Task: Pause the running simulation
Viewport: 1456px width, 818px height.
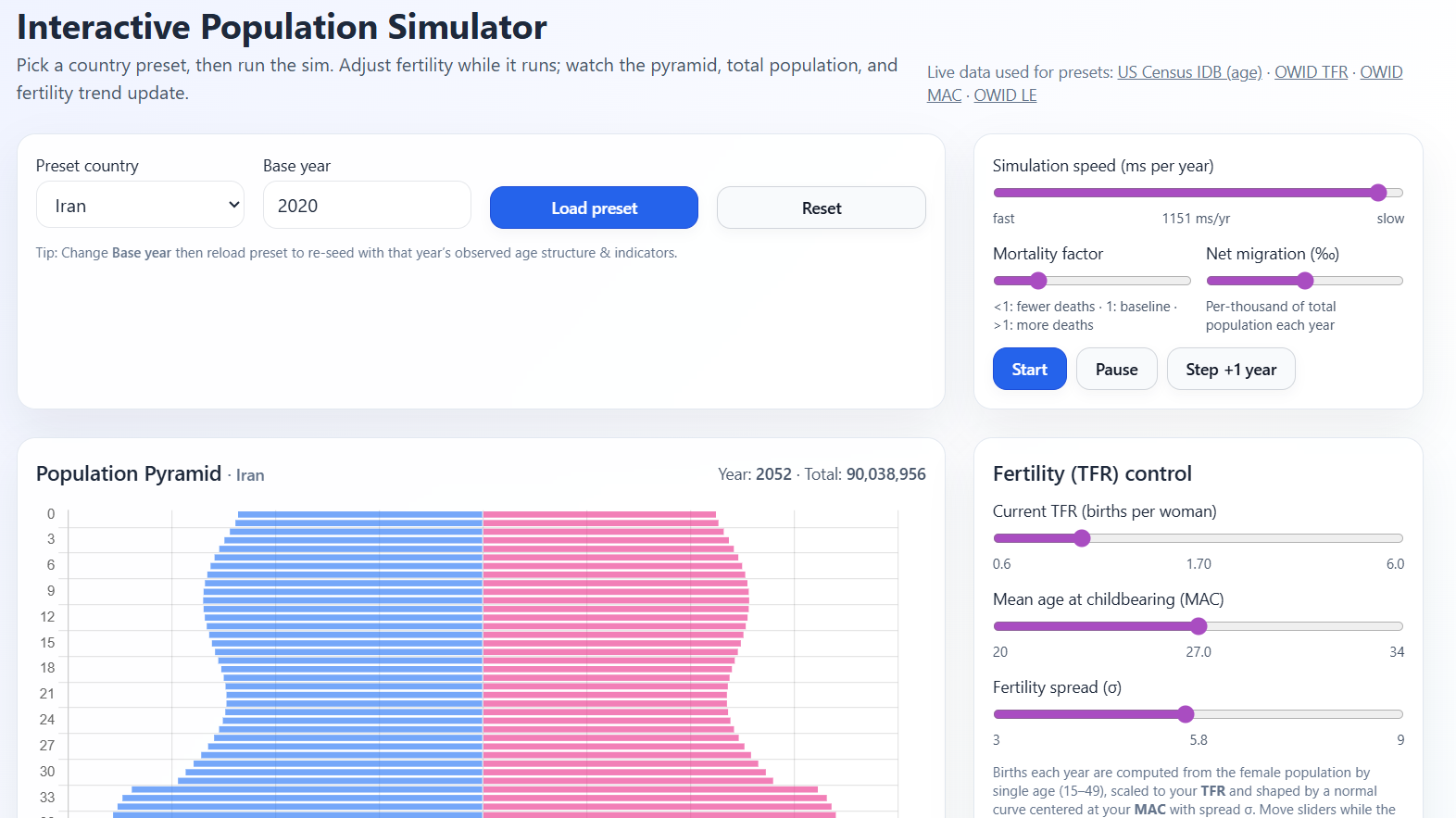Action: click(1116, 370)
